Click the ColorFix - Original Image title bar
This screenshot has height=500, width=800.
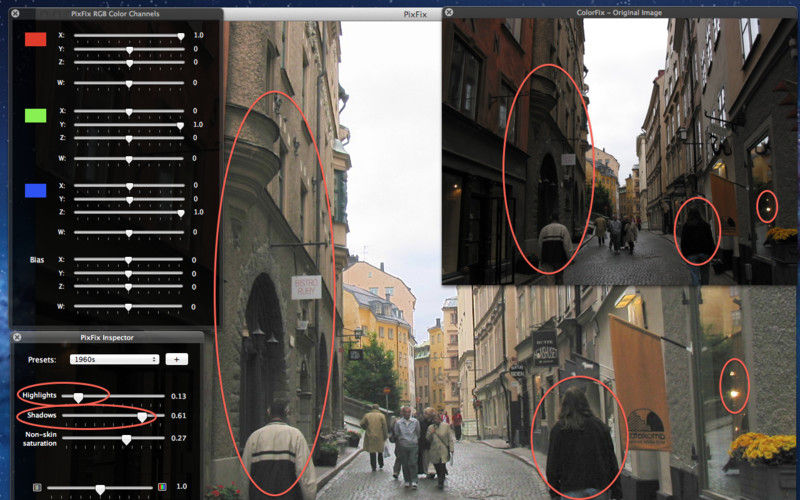click(x=619, y=12)
